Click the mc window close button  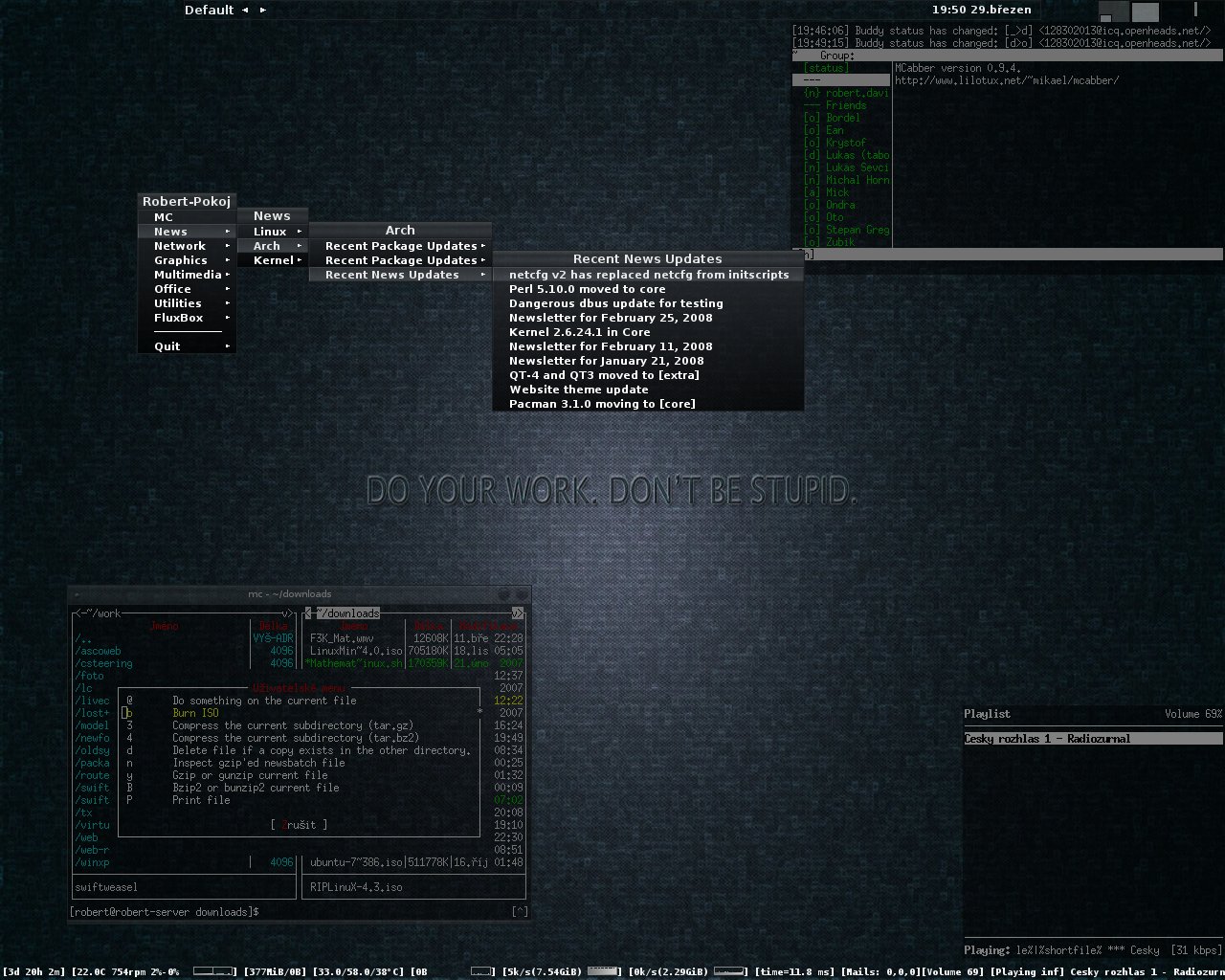(x=521, y=594)
